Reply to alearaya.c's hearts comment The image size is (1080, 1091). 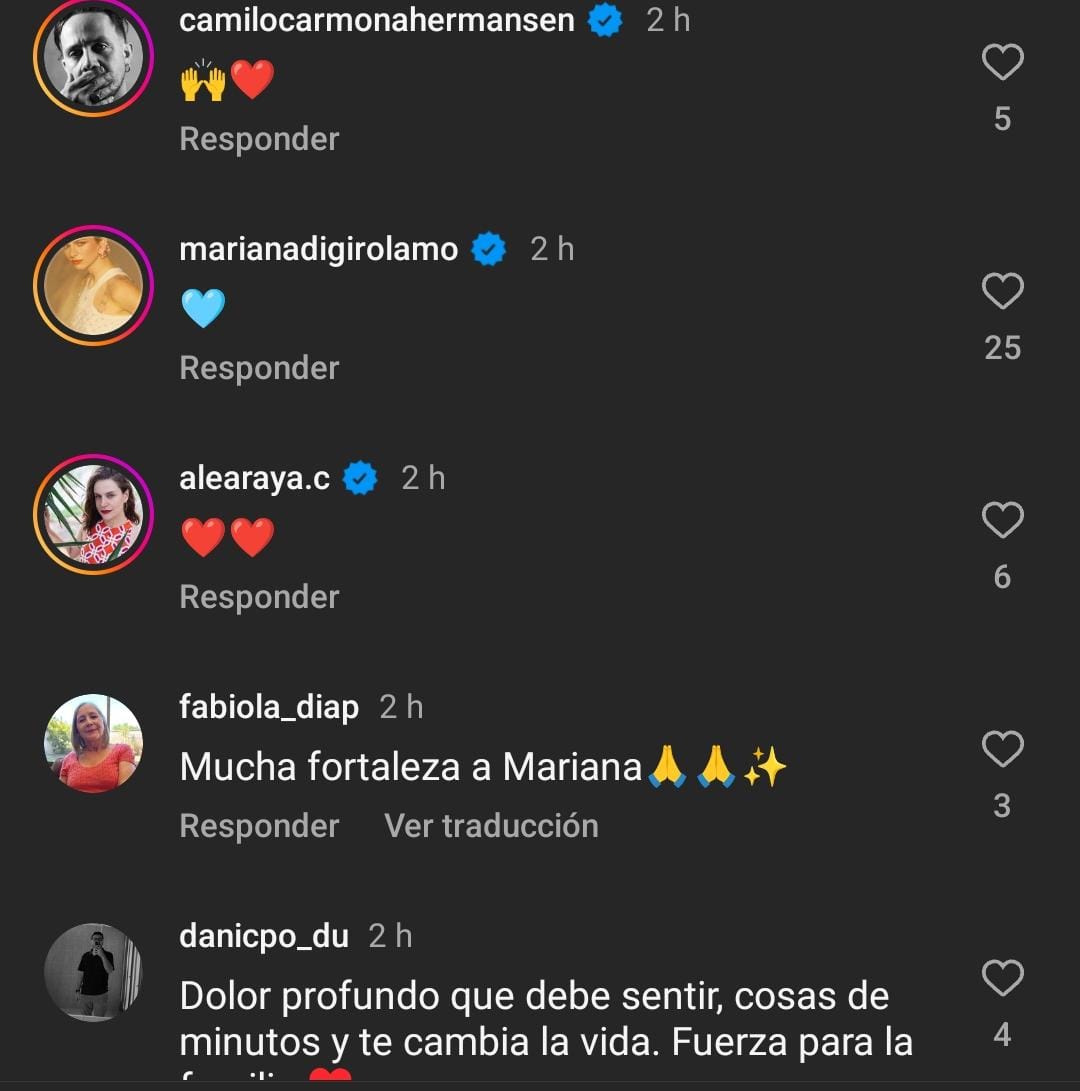[259, 597]
